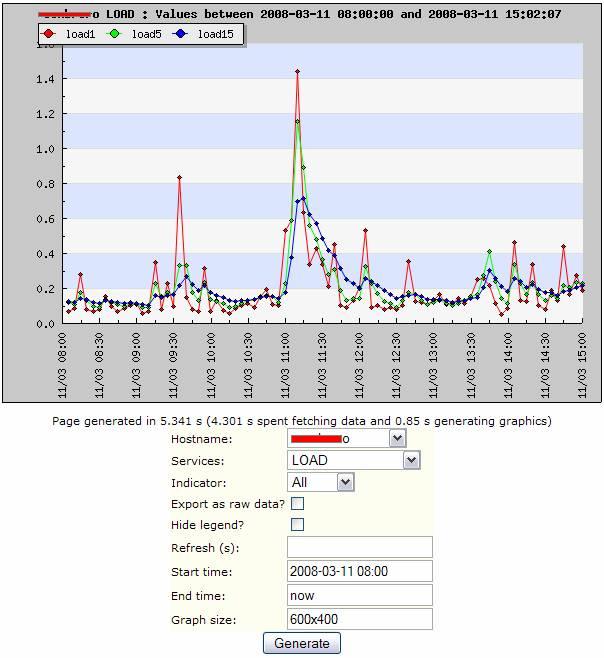Click the 1.4 y-axis value
This screenshot has width=604, height=658.
45,79
